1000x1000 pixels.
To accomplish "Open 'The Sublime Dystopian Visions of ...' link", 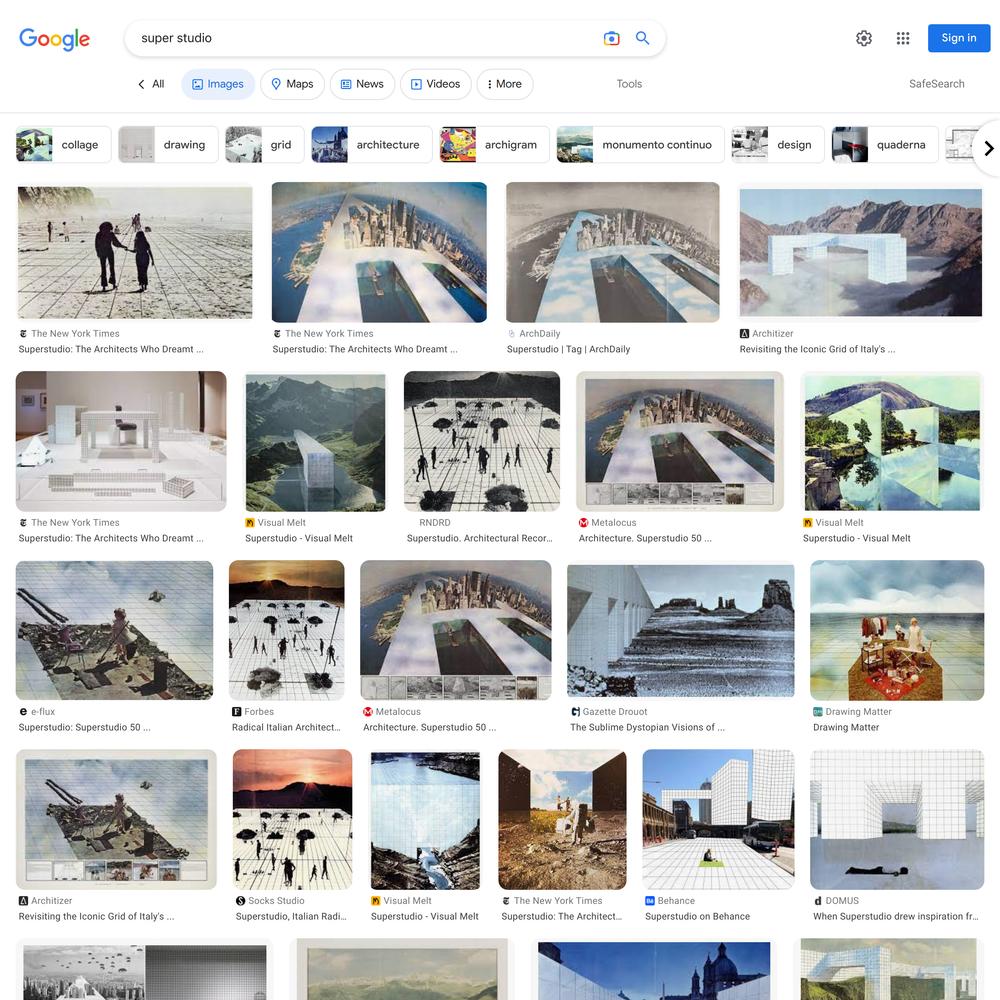I will point(647,727).
